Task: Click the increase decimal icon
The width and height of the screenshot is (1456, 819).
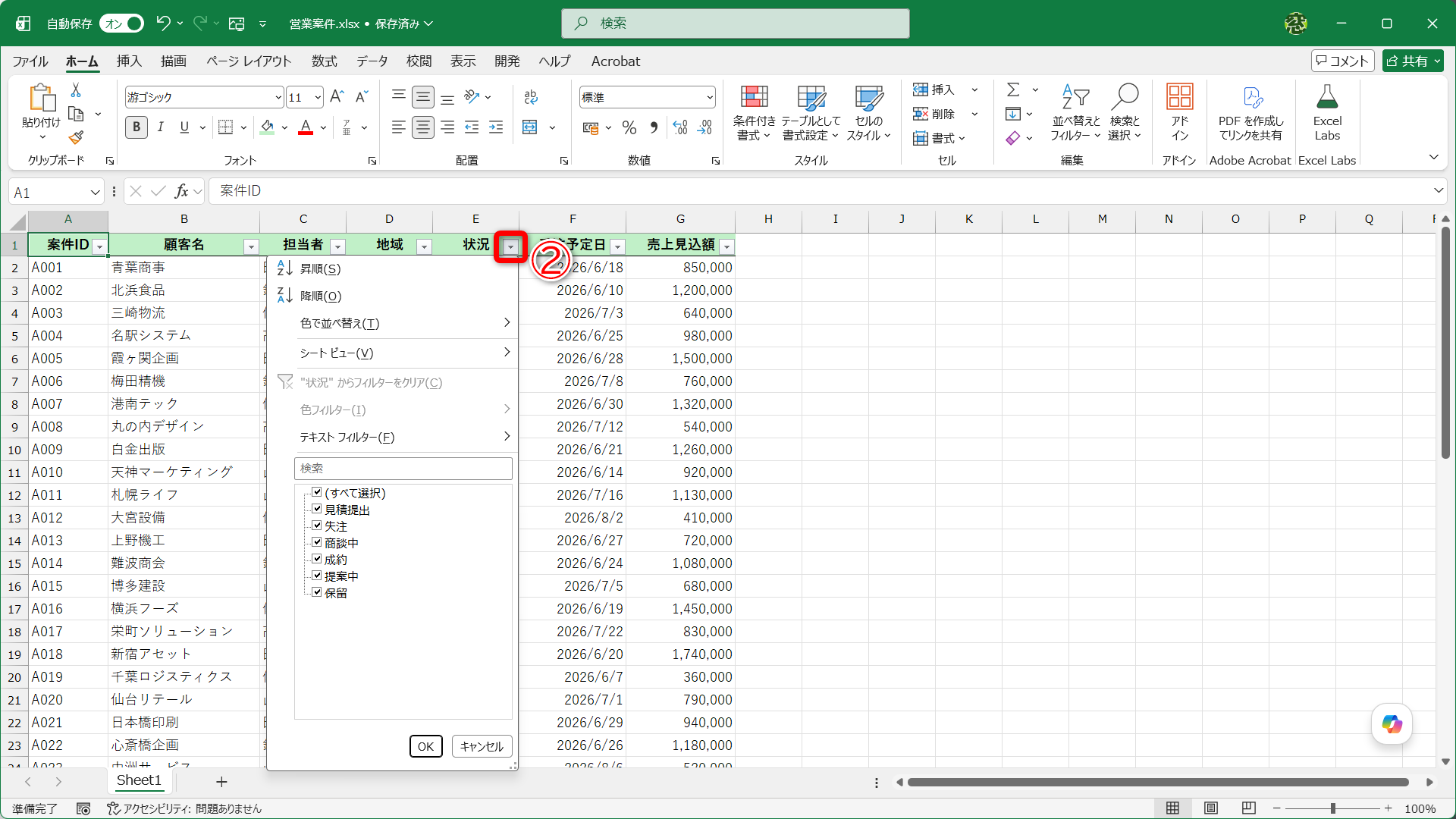Action: [x=680, y=127]
